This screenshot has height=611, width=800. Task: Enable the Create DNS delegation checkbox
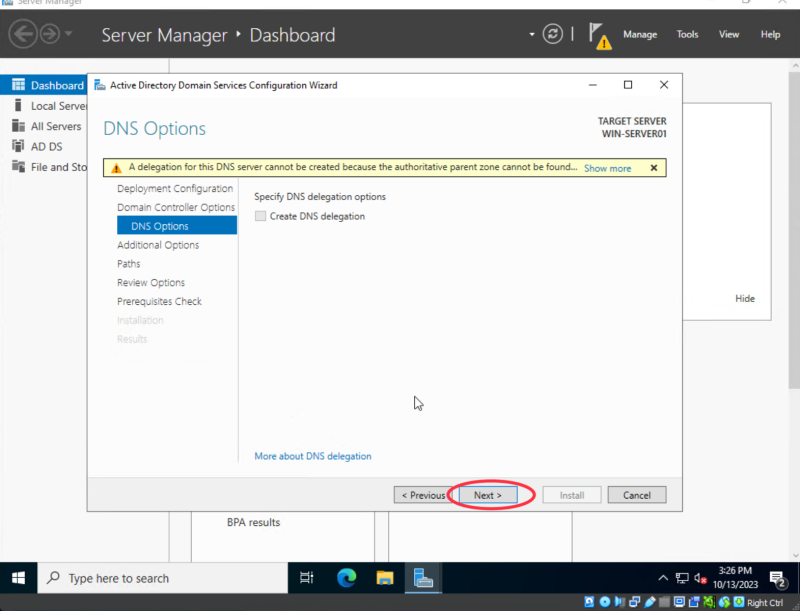260,216
